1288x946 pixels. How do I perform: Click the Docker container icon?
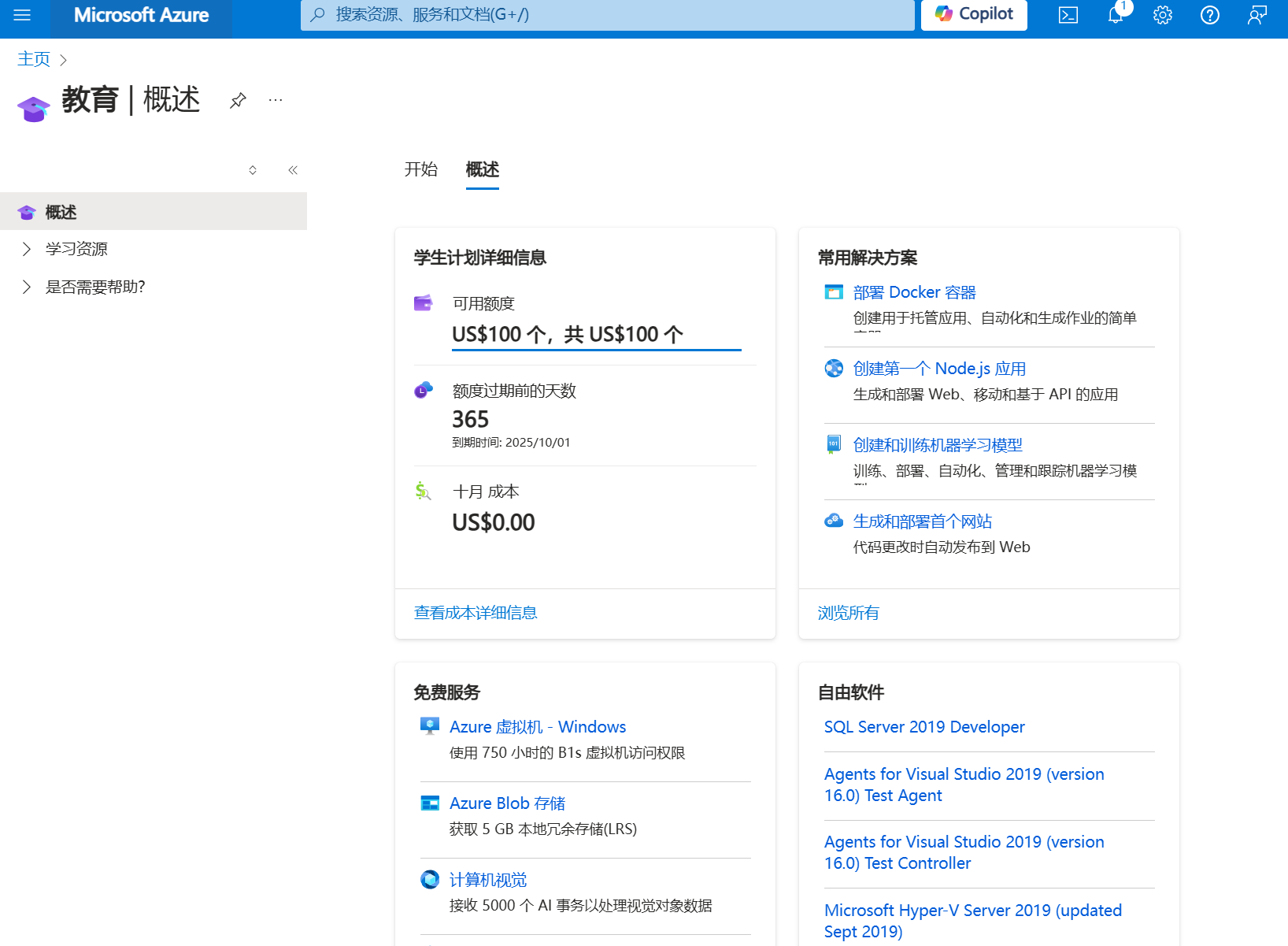tap(834, 292)
